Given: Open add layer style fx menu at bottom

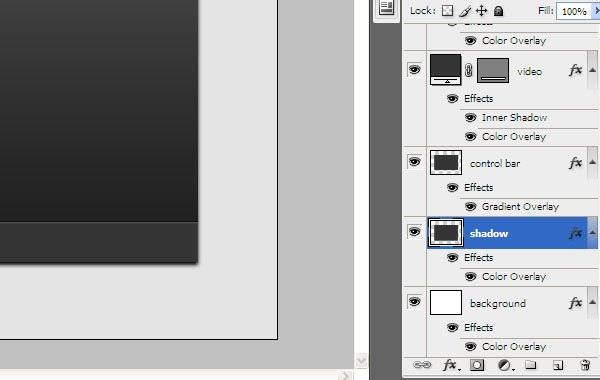Looking at the screenshot, I should point(452,365).
